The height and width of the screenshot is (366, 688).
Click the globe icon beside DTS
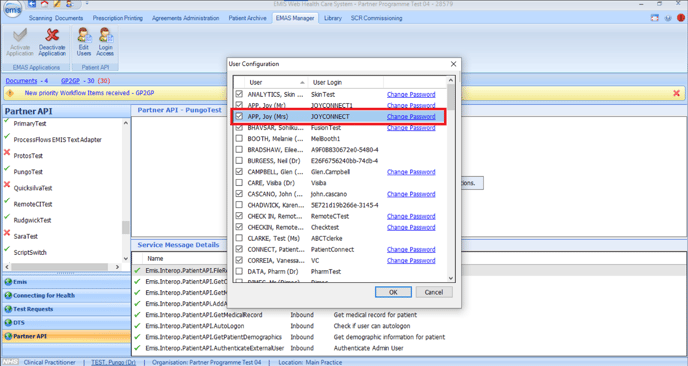(x=8, y=323)
